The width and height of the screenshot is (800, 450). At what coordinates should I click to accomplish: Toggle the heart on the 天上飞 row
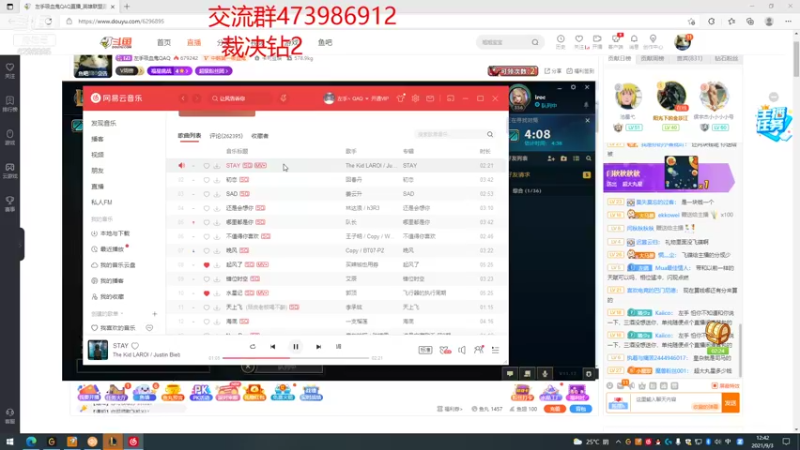pos(206,308)
